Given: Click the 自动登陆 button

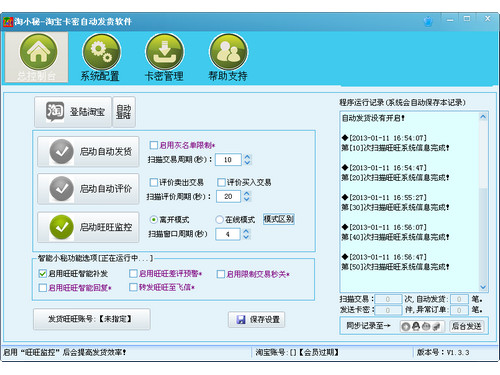Looking at the screenshot, I should 124,112.
